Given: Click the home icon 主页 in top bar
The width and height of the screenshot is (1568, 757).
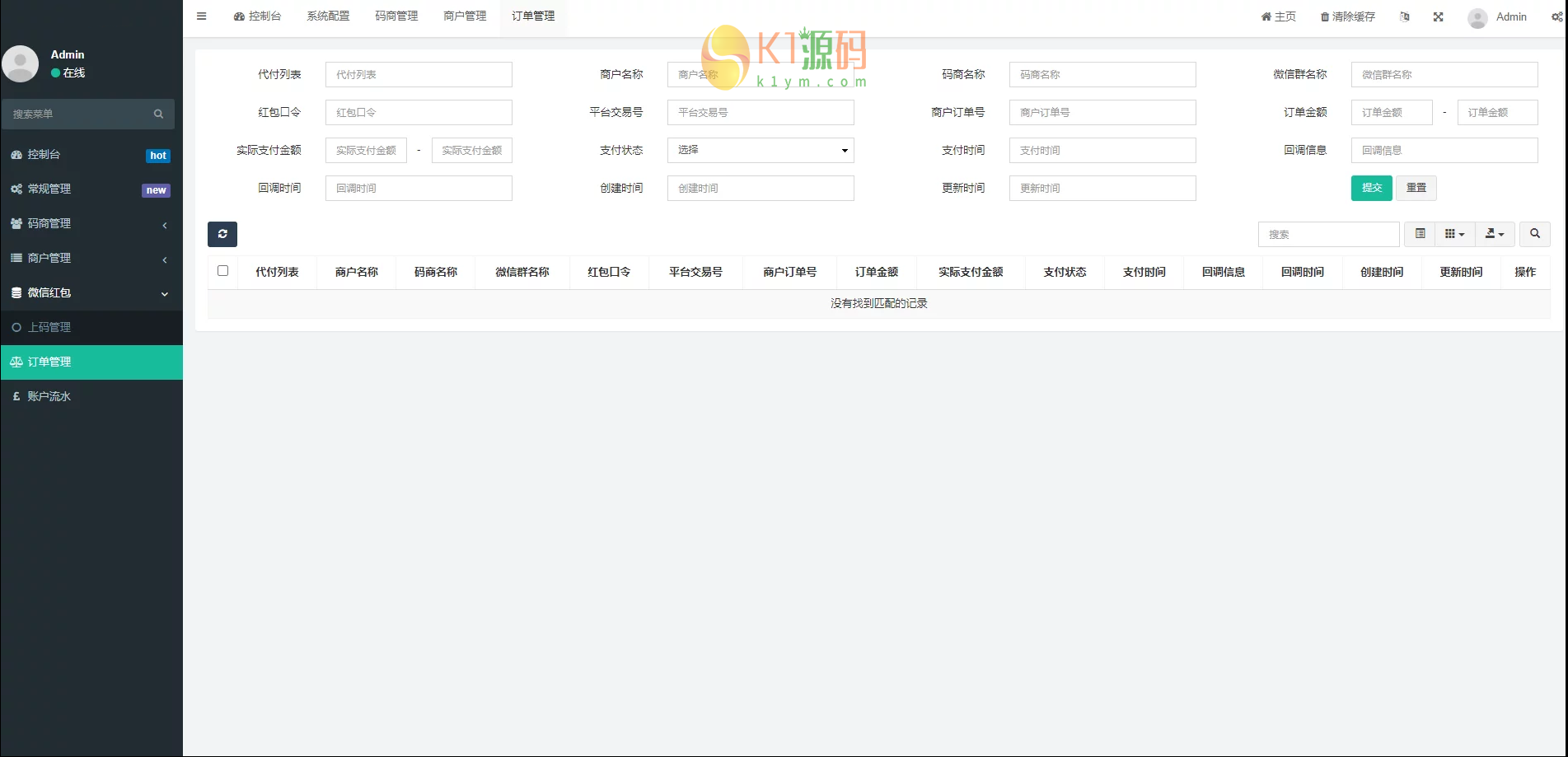Looking at the screenshot, I should [1277, 16].
